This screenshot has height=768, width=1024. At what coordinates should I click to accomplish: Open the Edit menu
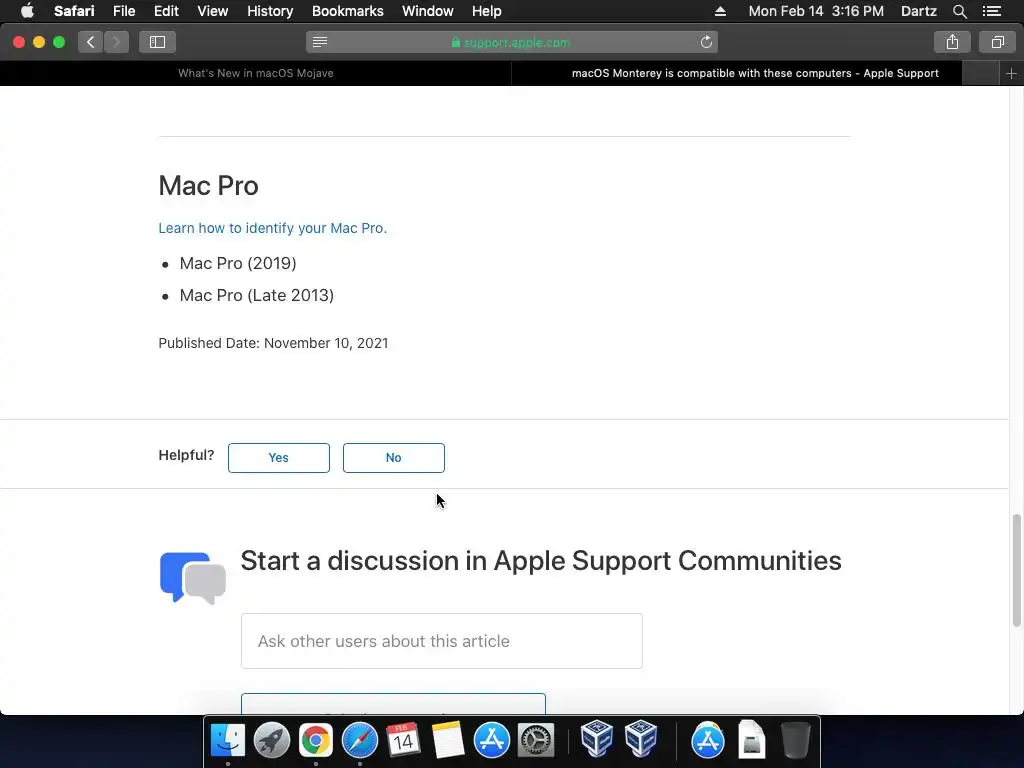point(166,11)
